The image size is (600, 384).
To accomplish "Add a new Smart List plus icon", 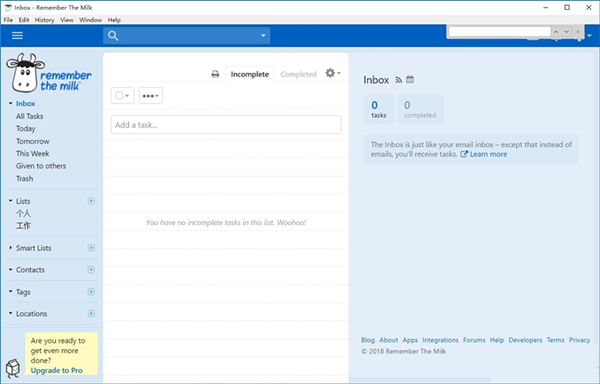I will click(x=91, y=248).
